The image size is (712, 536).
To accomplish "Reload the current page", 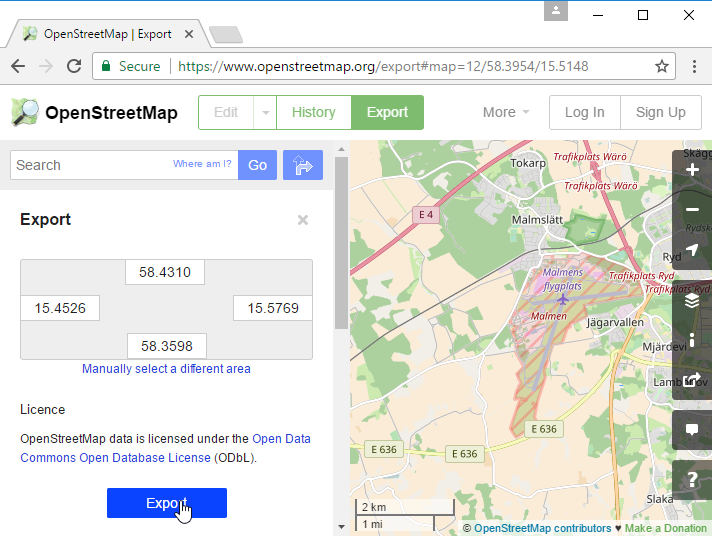I will click(74, 66).
